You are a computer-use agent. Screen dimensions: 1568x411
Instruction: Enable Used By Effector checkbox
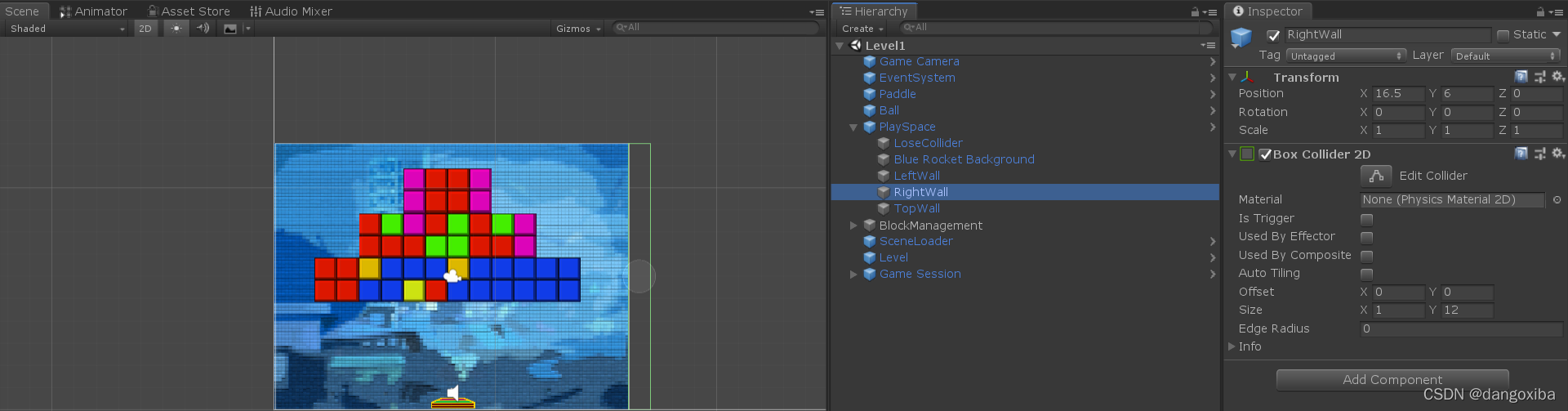pos(1367,237)
